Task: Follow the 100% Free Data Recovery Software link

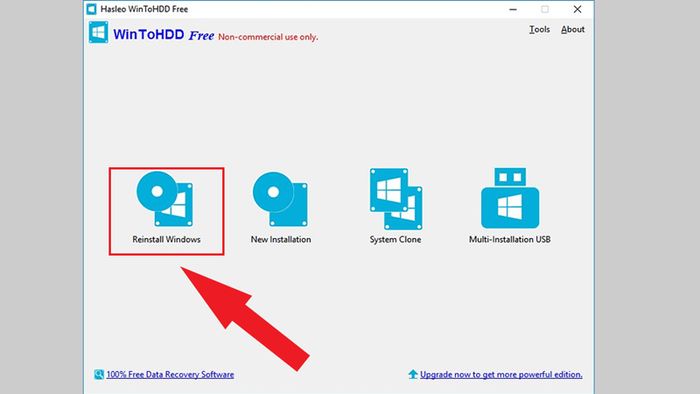Action: pyautogui.click(x=170, y=374)
